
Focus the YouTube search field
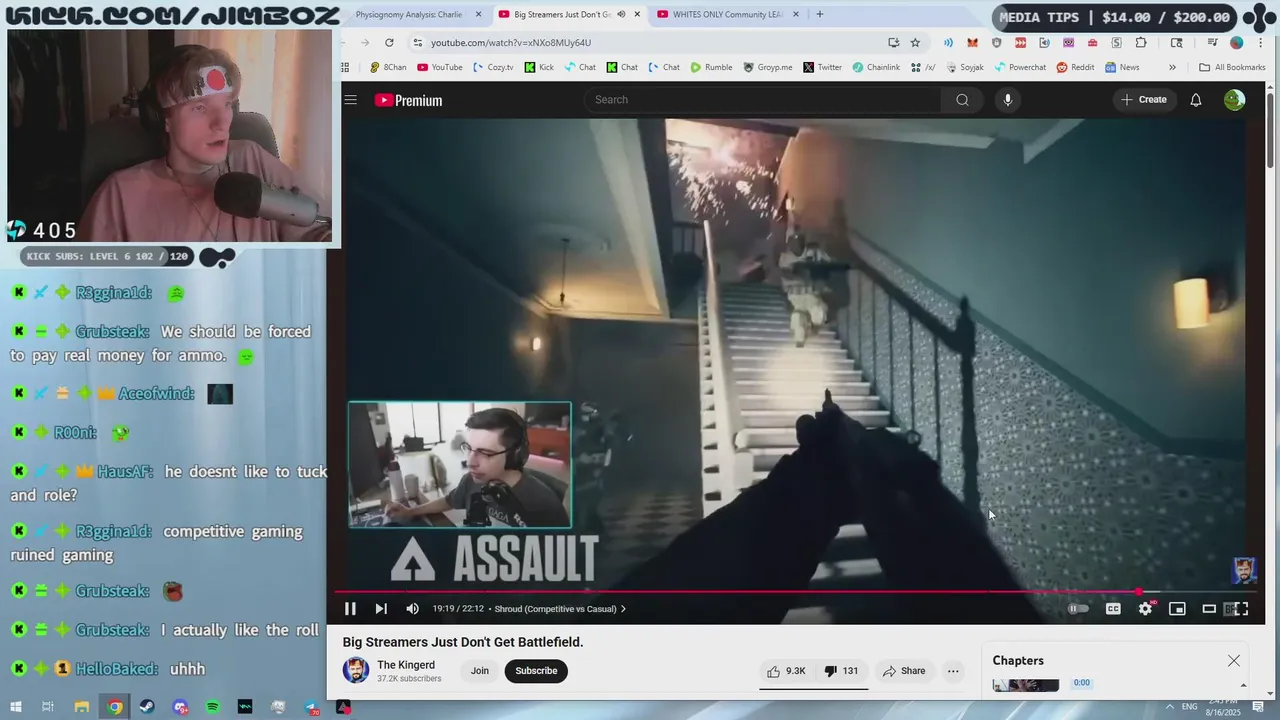pyautogui.click(x=762, y=100)
